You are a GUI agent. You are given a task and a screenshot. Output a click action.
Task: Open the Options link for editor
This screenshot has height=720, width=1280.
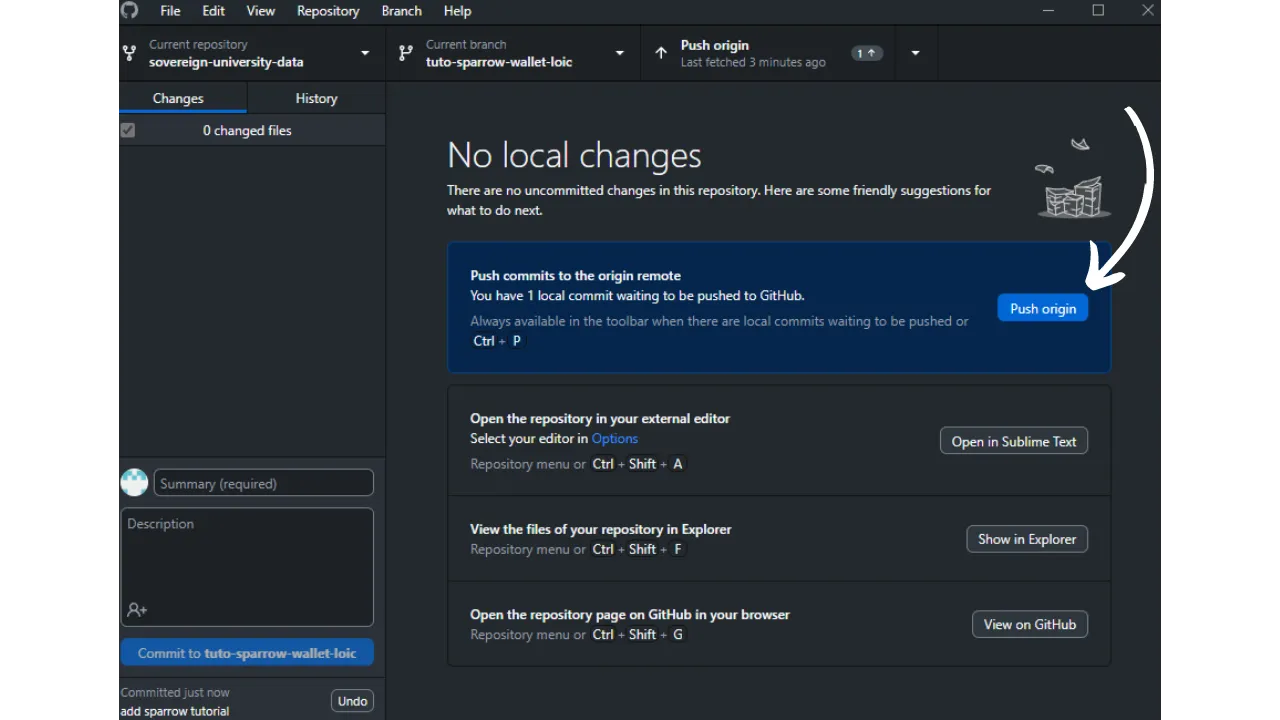tap(614, 438)
